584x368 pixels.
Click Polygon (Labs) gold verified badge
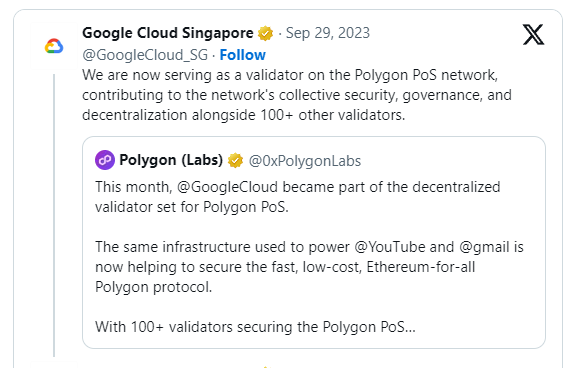[235, 161]
